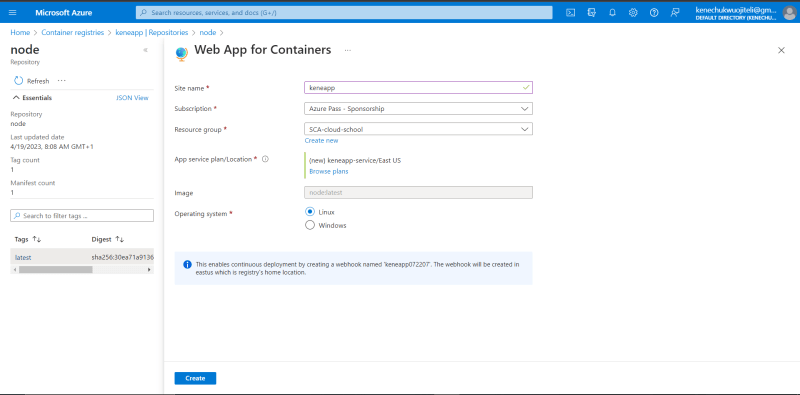Click Browse plans link
Image resolution: width=800 pixels, height=395 pixels.
[329, 171]
